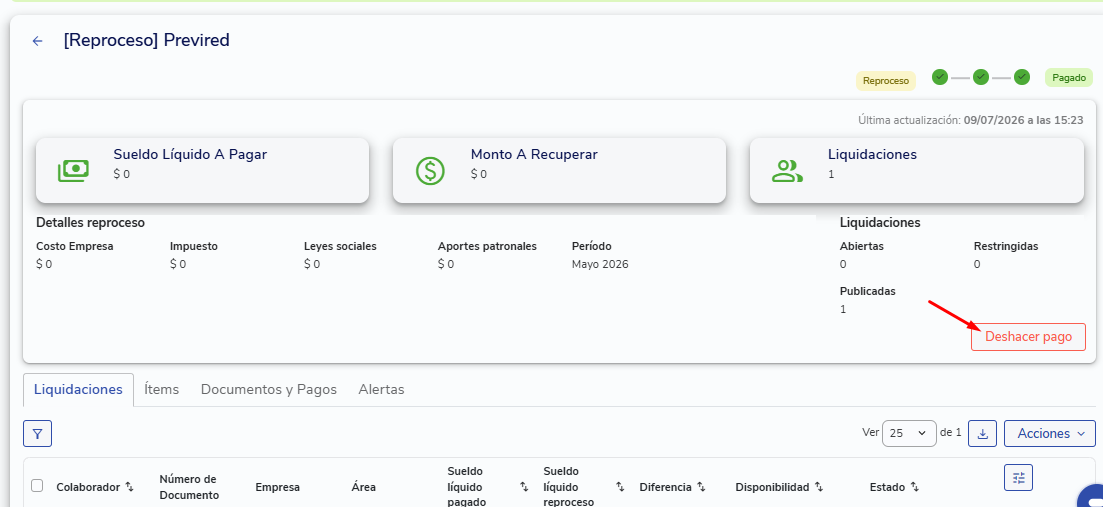Sort by Diferencia column arrows
1103x507 pixels.
coord(701,487)
